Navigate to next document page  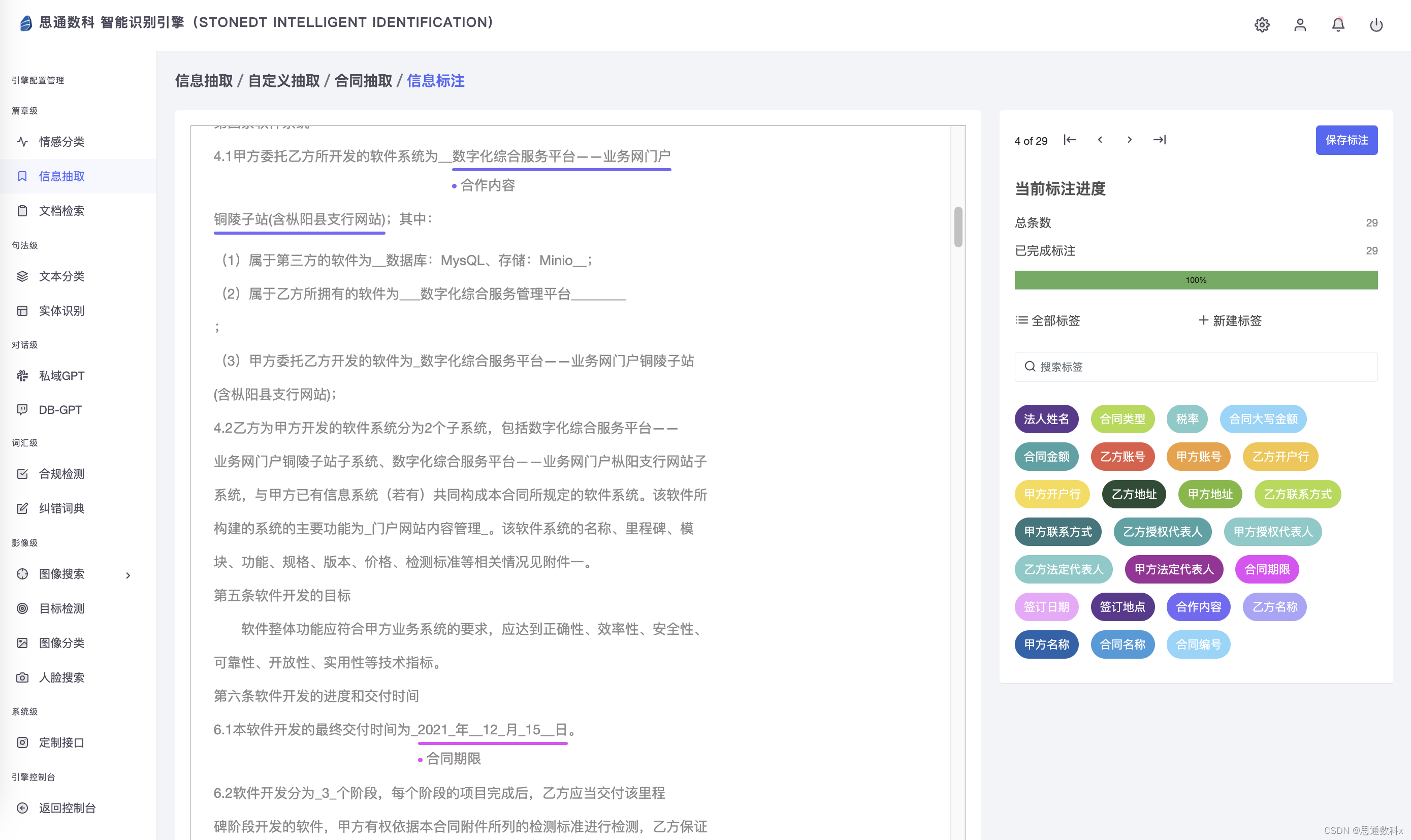1129,140
